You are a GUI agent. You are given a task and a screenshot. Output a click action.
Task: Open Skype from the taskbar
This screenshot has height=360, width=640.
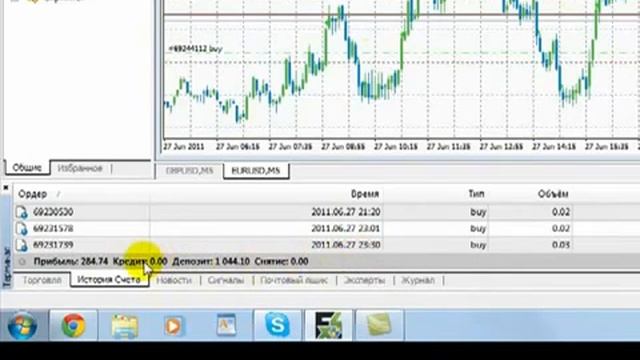[x=278, y=325]
